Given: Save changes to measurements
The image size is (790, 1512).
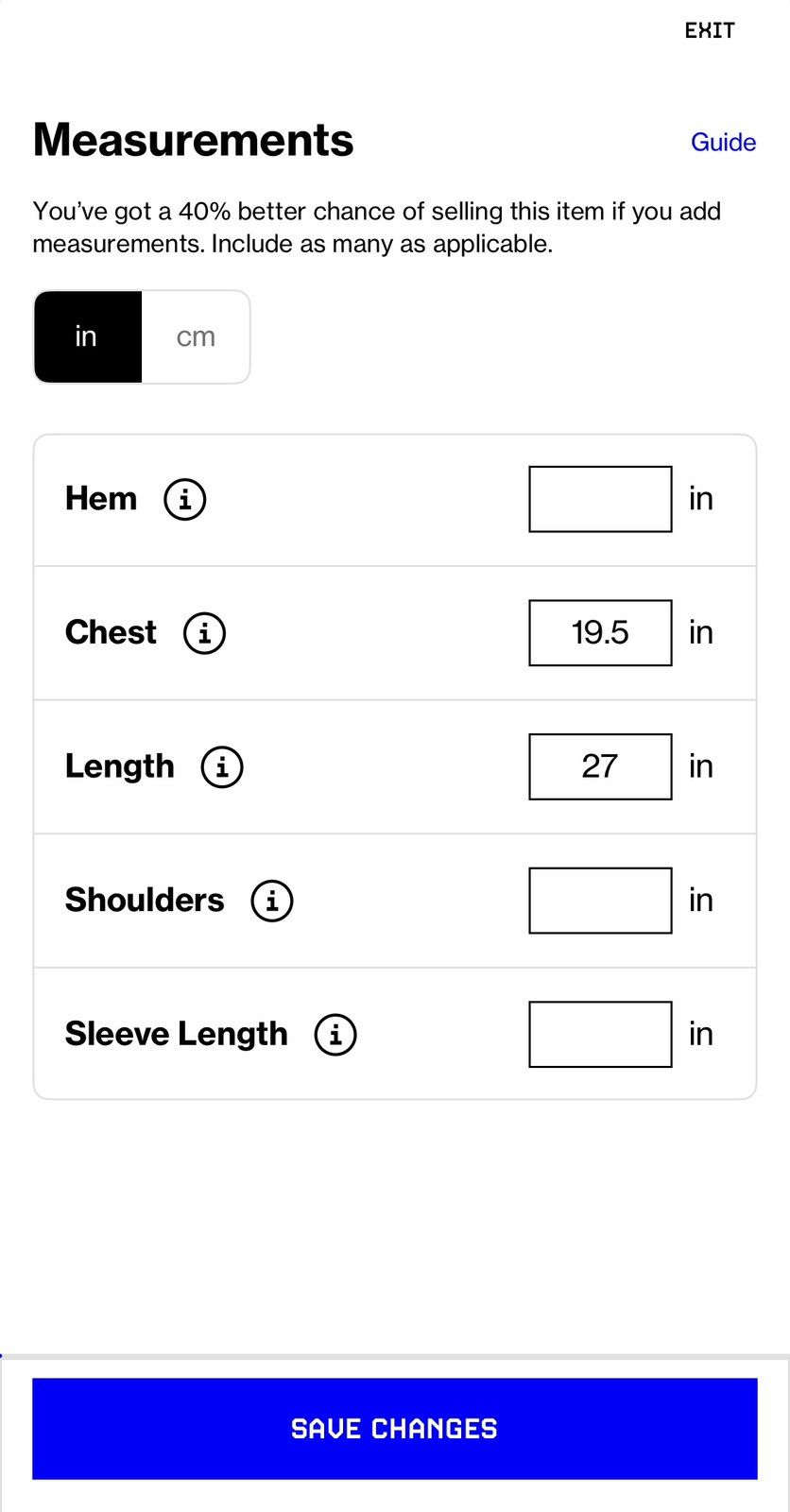Looking at the screenshot, I should (x=395, y=1429).
